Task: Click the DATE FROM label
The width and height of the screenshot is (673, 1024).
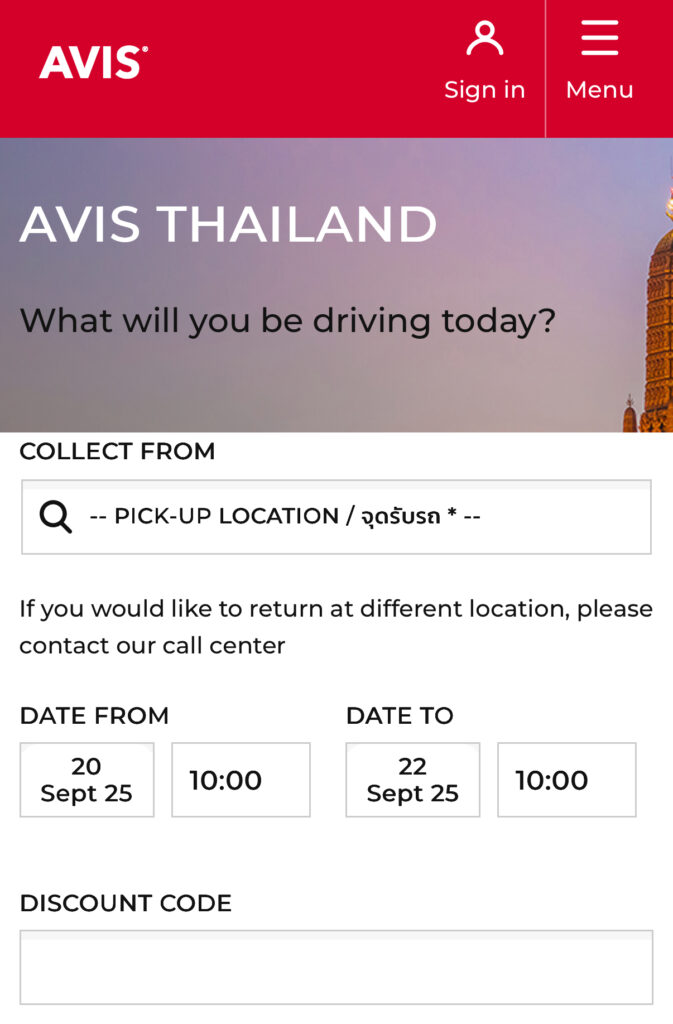Action: (x=94, y=716)
